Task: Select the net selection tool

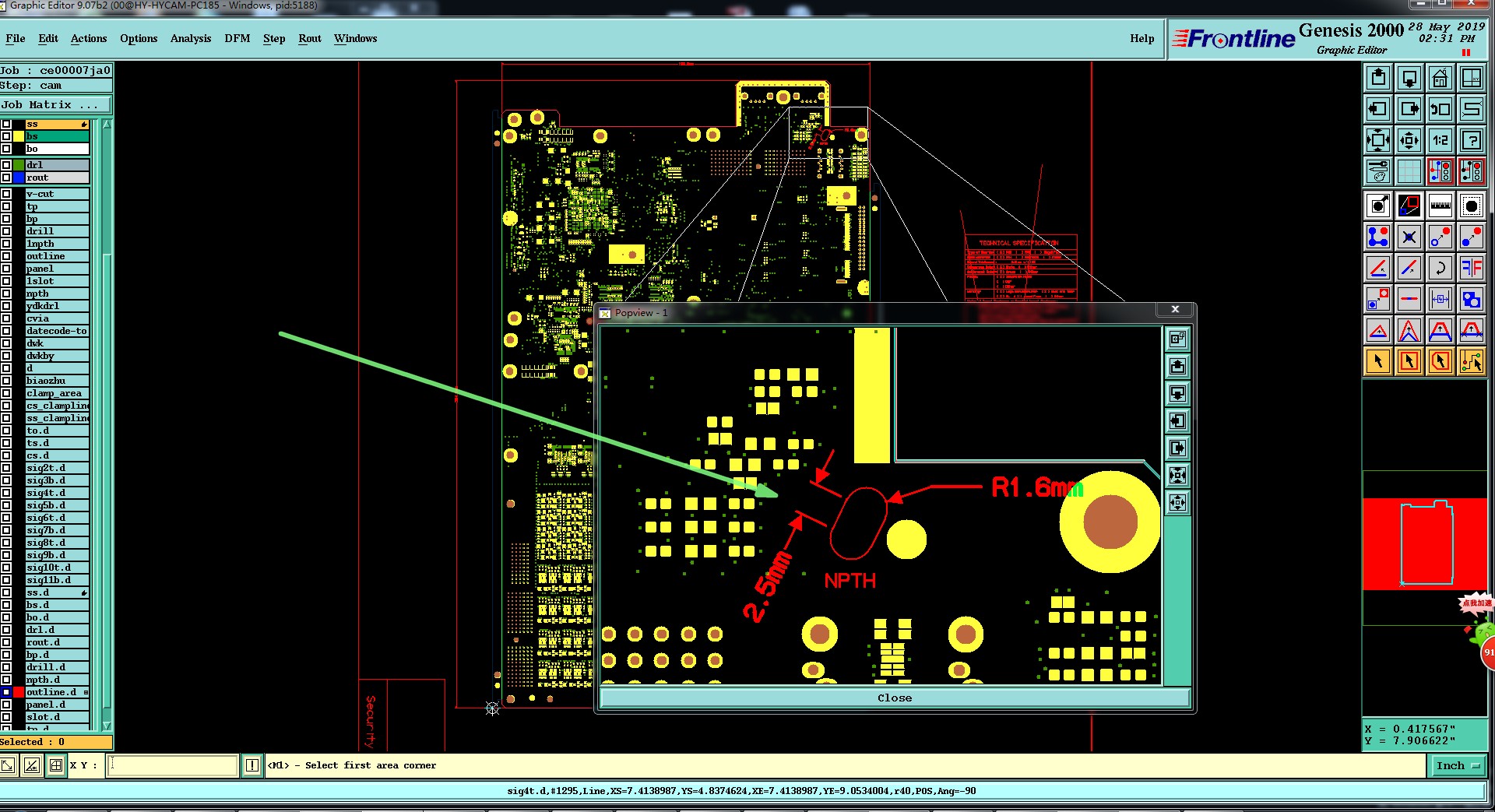Action: click(1472, 361)
